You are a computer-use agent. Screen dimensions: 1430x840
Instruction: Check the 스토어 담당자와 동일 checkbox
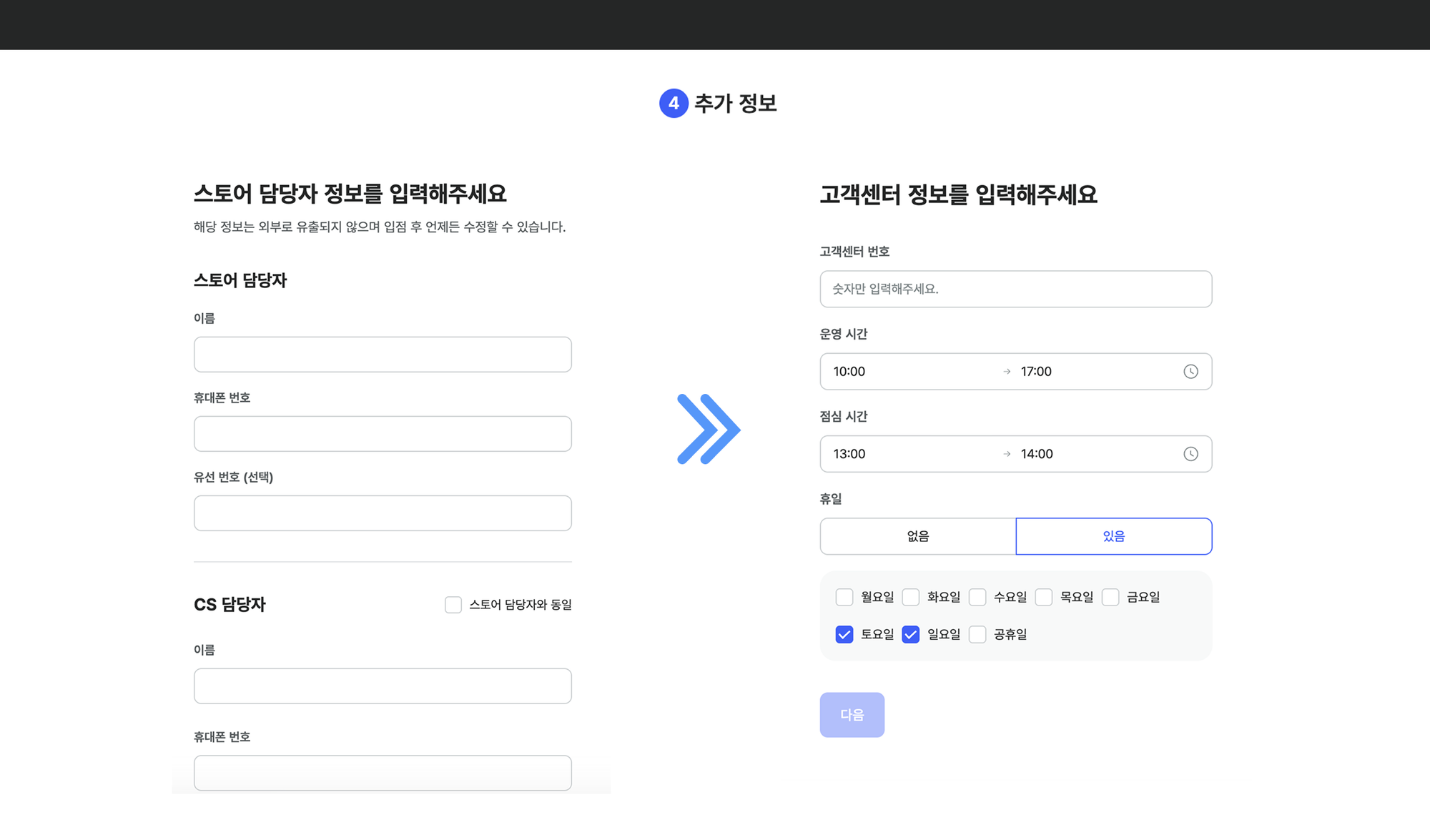pos(453,604)
